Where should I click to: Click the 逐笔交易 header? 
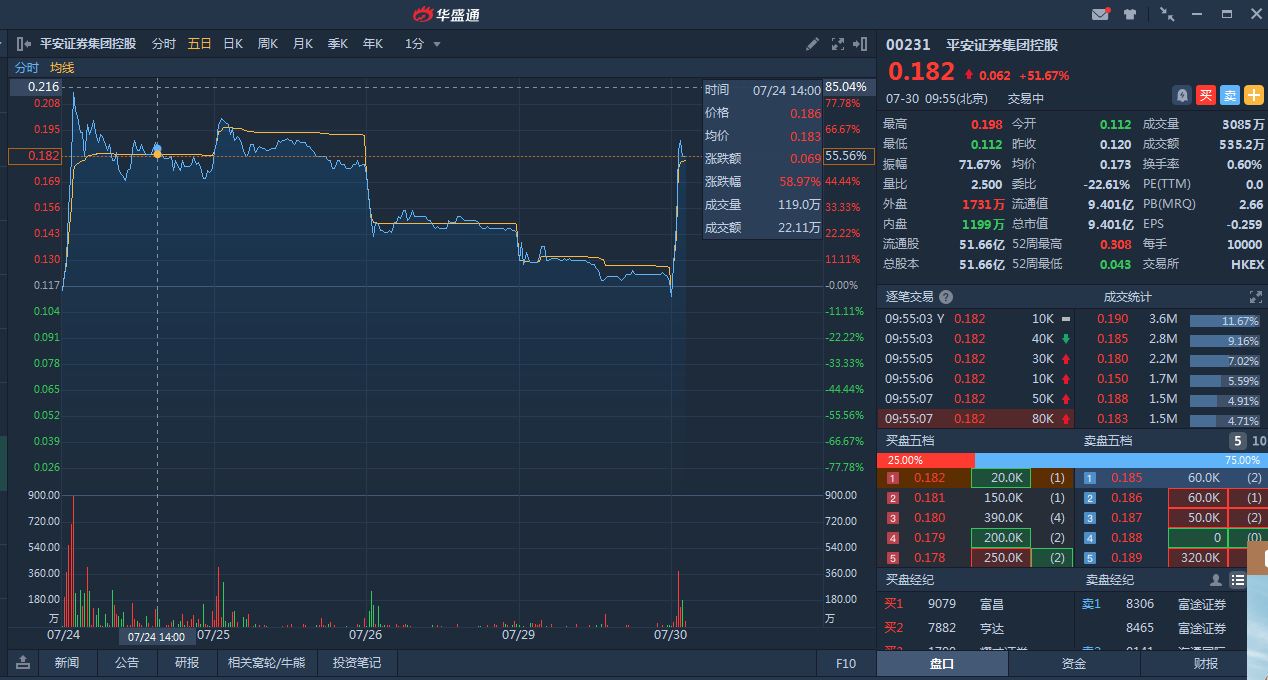909,297
